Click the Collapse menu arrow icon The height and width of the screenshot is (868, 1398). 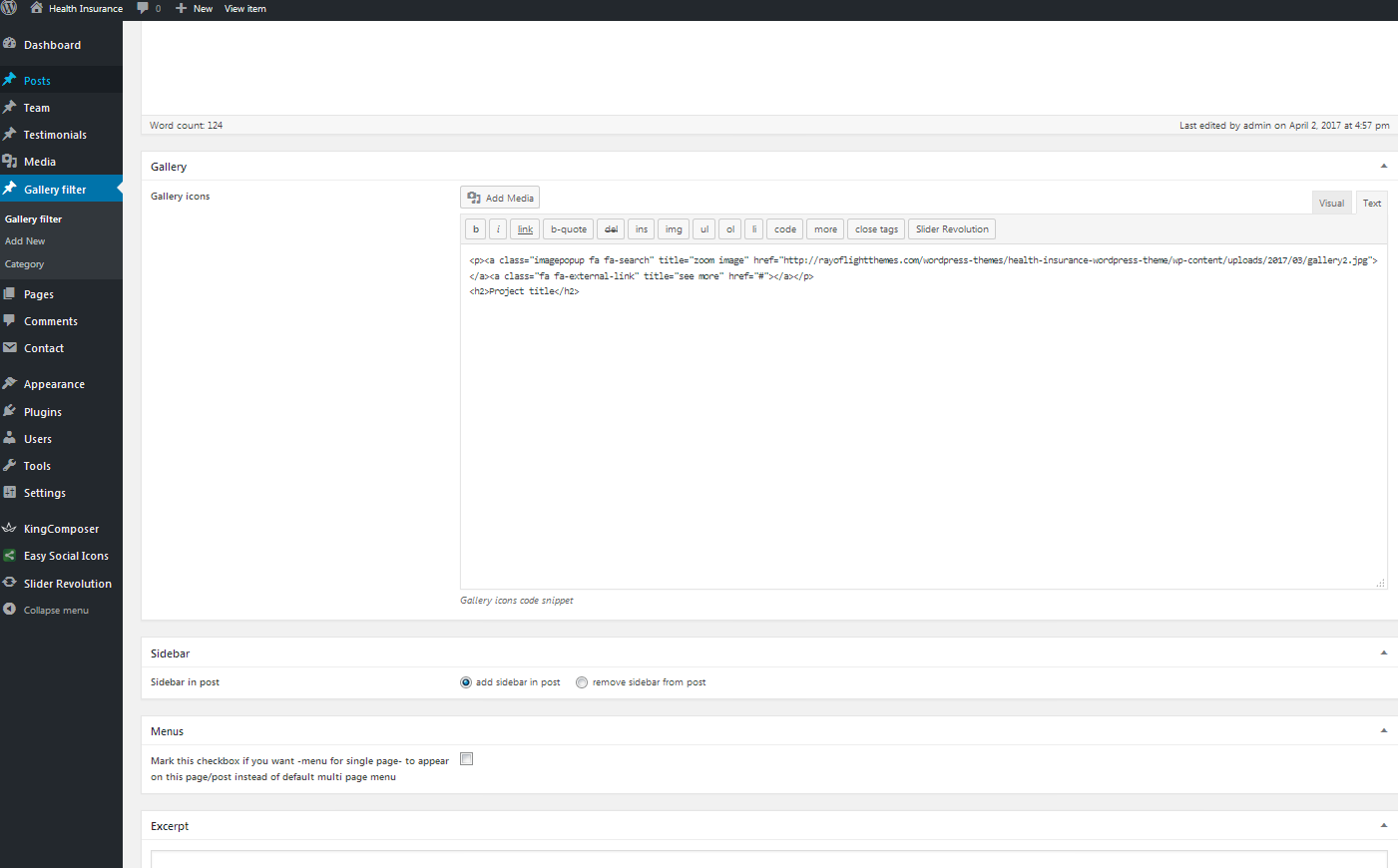click(x=10, y=610)
